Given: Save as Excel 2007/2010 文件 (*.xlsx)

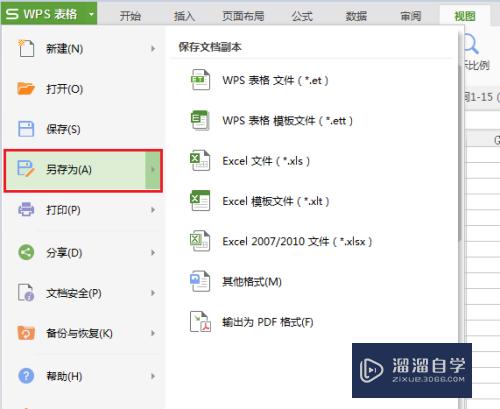Looking at the screenshot, I should coord(297,241).
